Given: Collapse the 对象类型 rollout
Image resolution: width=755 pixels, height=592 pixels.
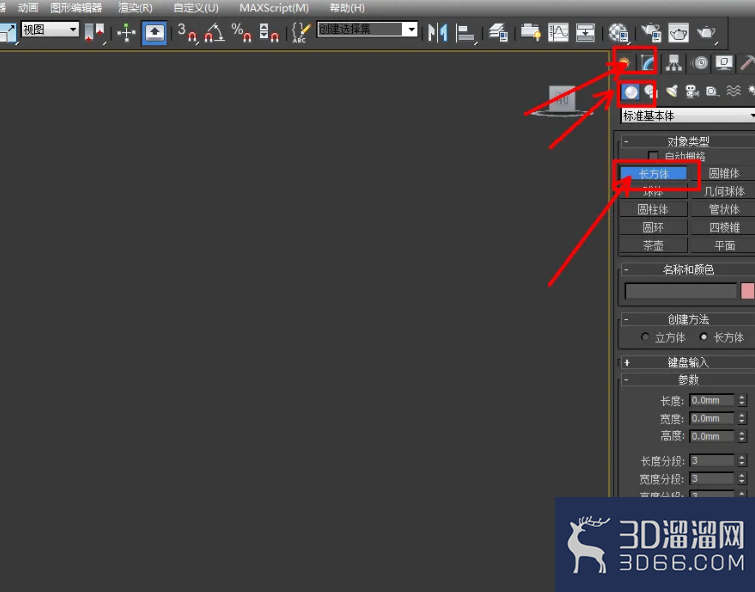Looking at the screenshot, I should (x=688, y=142).
